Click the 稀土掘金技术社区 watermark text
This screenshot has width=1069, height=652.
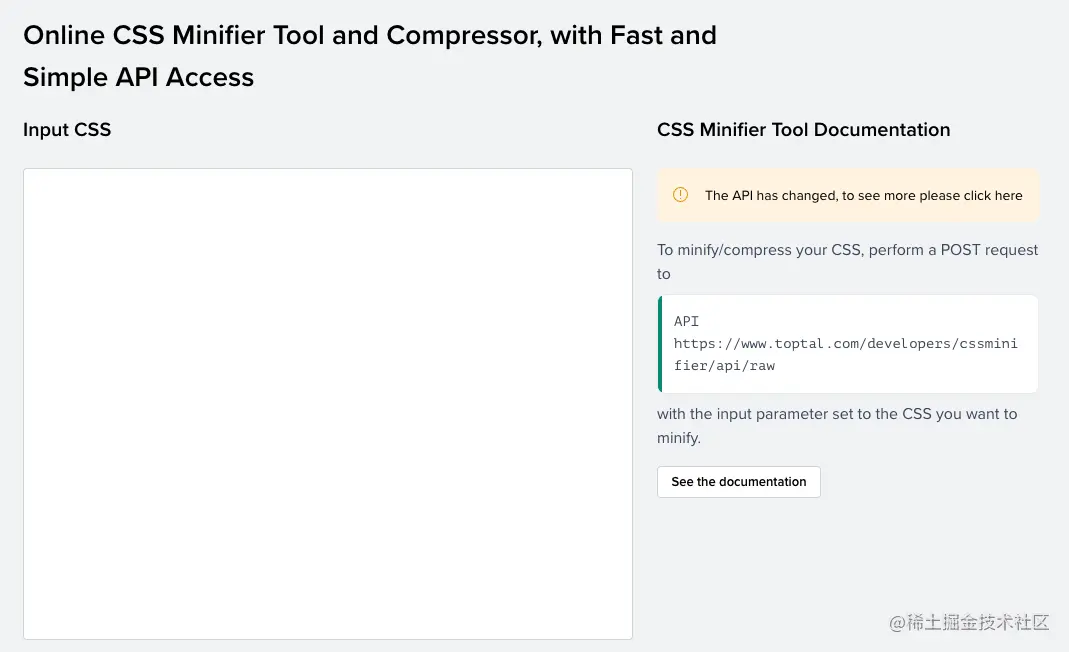point(977,622)
